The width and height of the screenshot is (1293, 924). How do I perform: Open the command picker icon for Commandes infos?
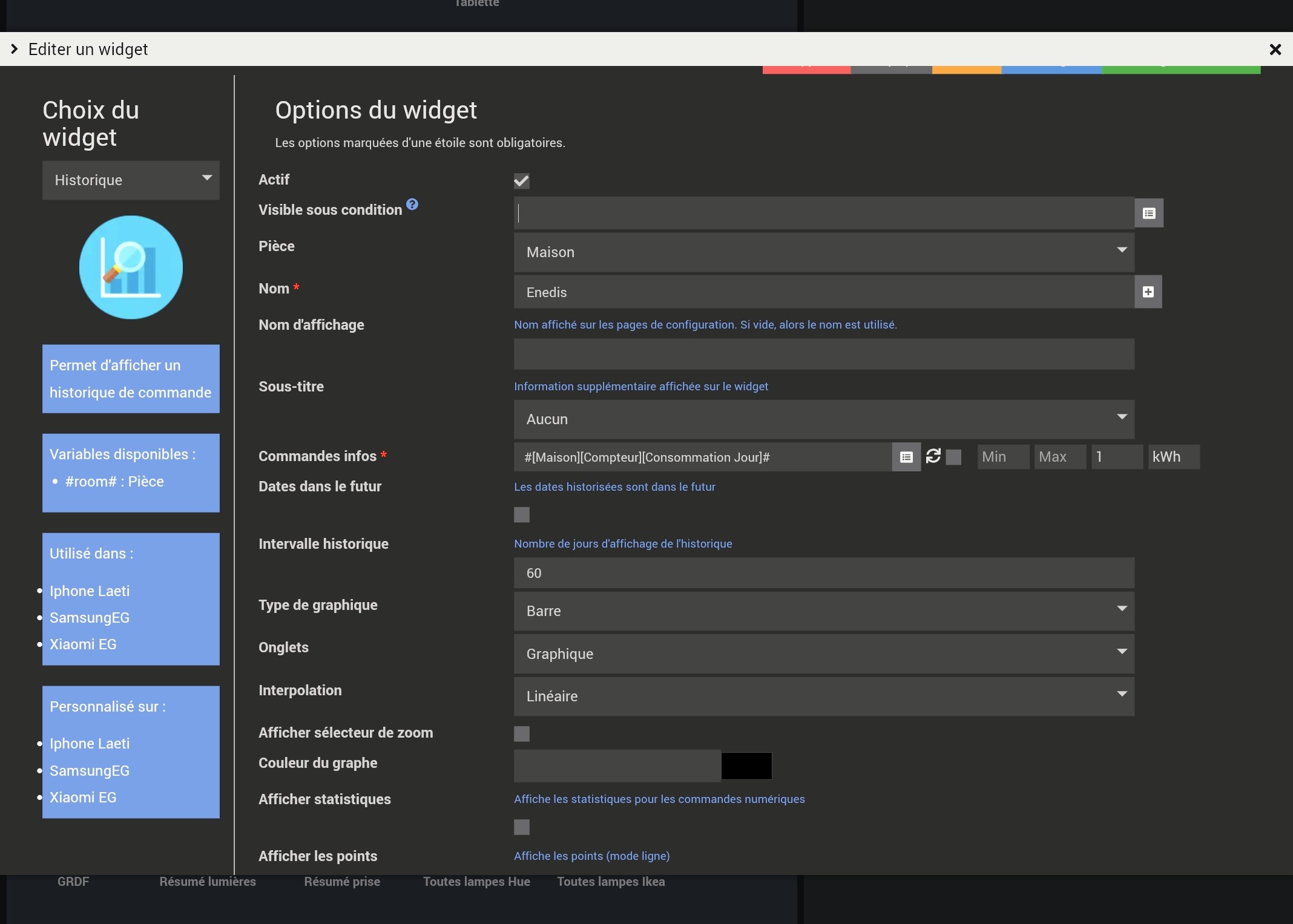[x=906, y=457]
